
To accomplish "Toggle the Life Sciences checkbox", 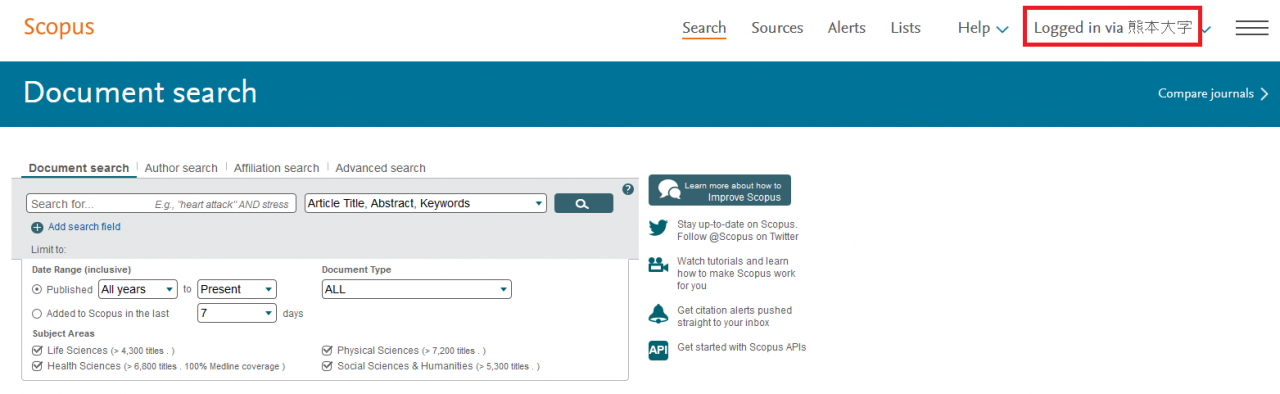I will [37, 350].
